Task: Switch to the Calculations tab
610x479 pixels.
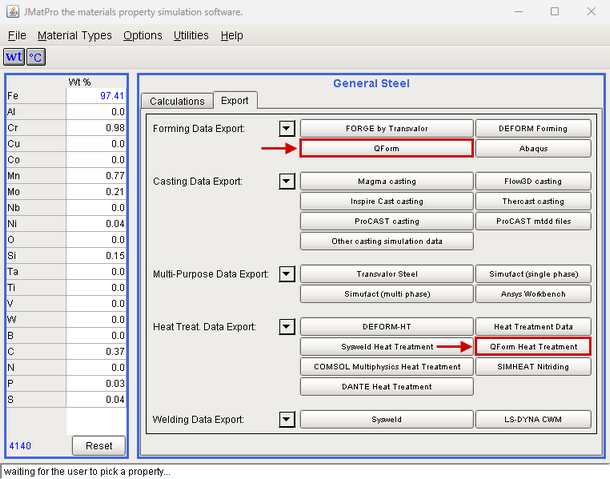Action: tap(176, 101)
